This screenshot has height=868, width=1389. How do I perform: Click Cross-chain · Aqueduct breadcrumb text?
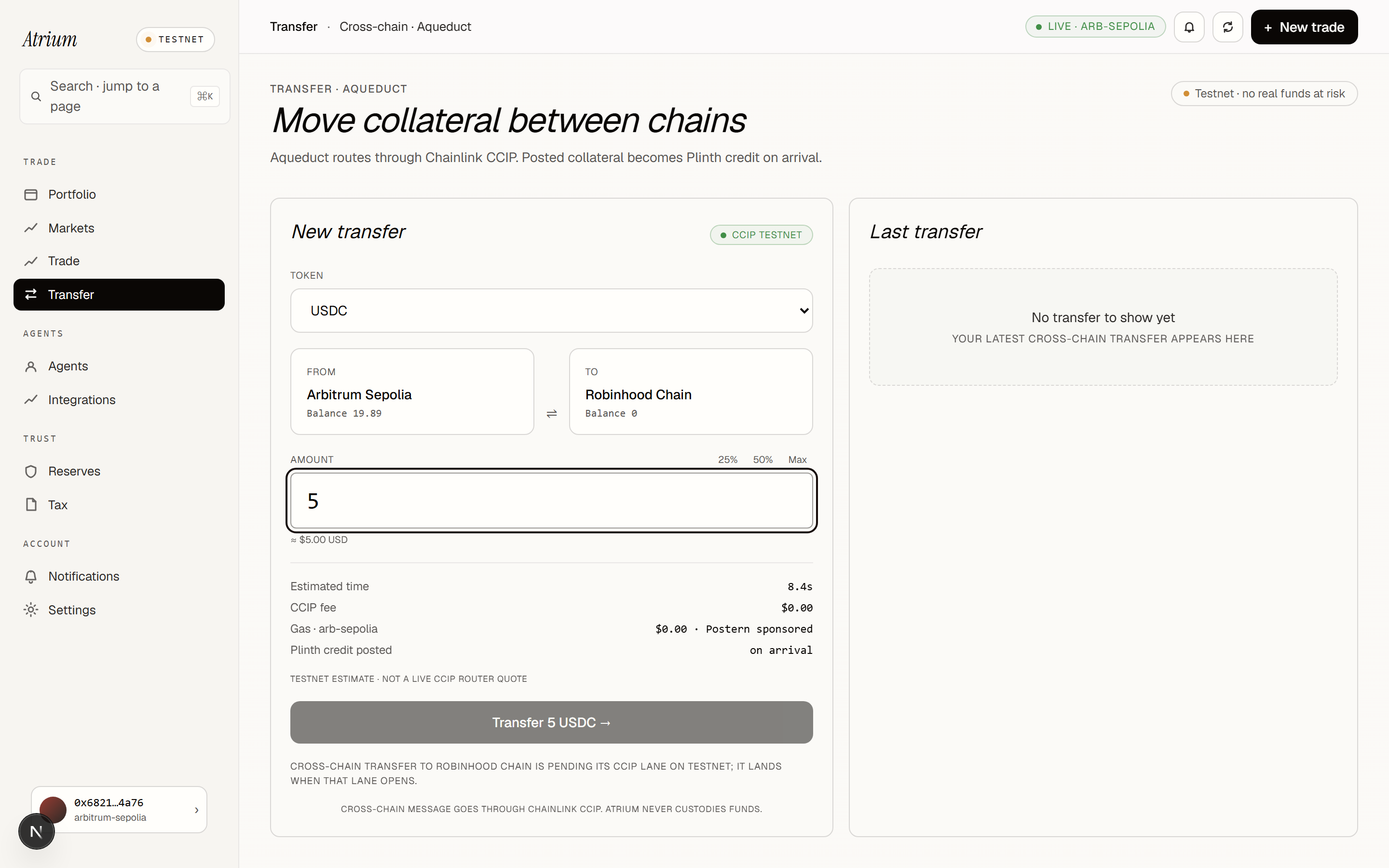pos(405,27)
